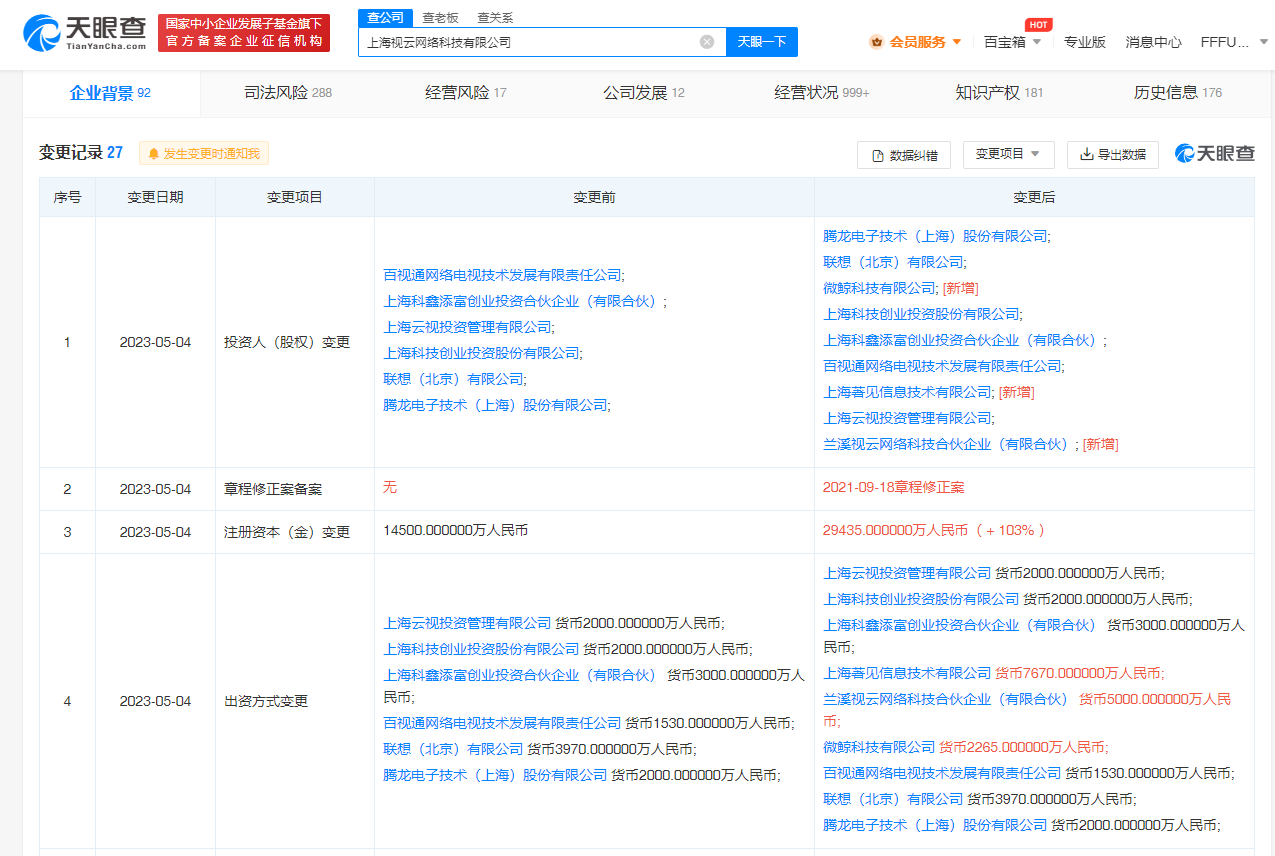This screenshot has height=856, width=1275.
Task: Select the 知识产权 tab
Action: click(999, 93)
